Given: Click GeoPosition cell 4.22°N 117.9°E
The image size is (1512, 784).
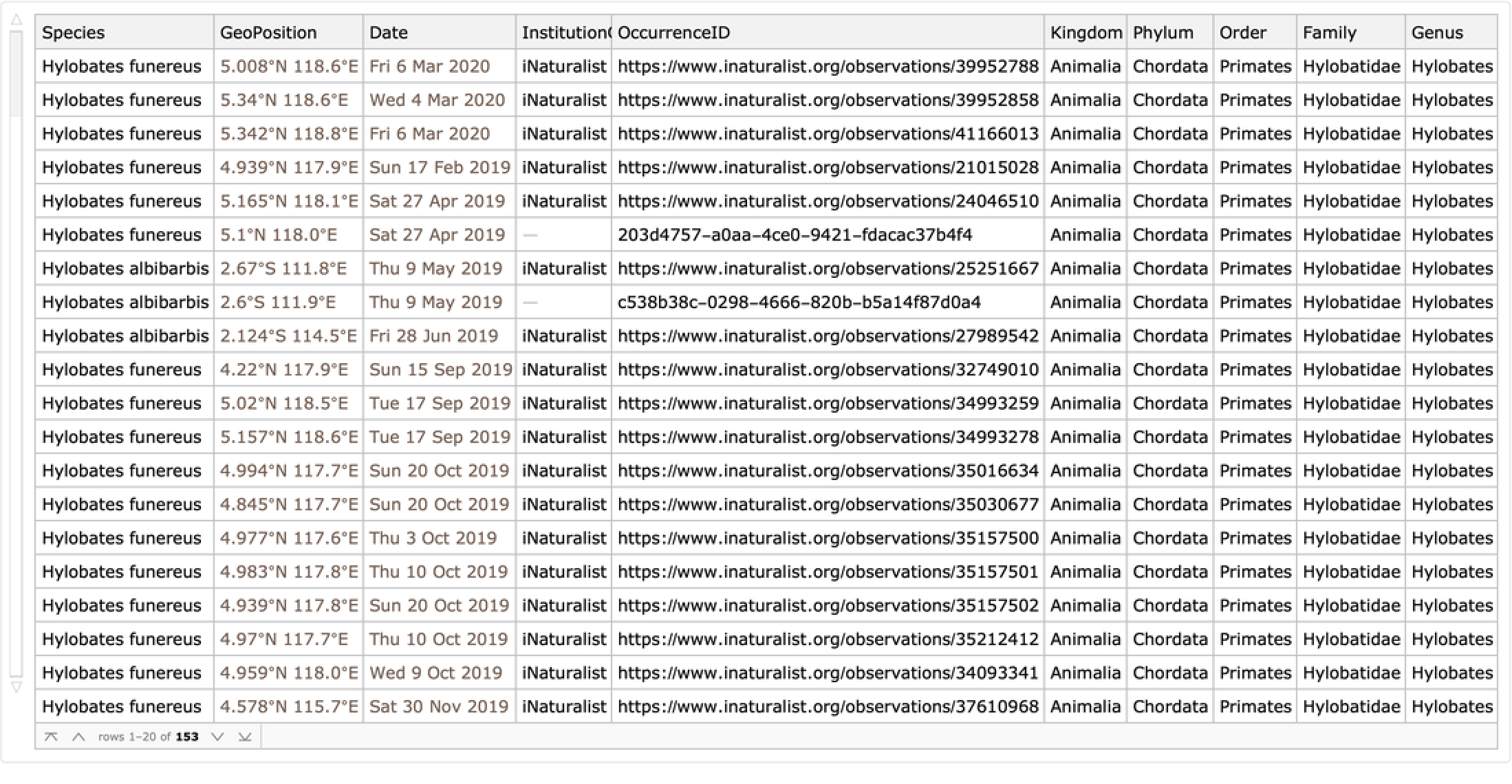Looking at the screenshot, I should pyautogui.click(x=284, y=370).
